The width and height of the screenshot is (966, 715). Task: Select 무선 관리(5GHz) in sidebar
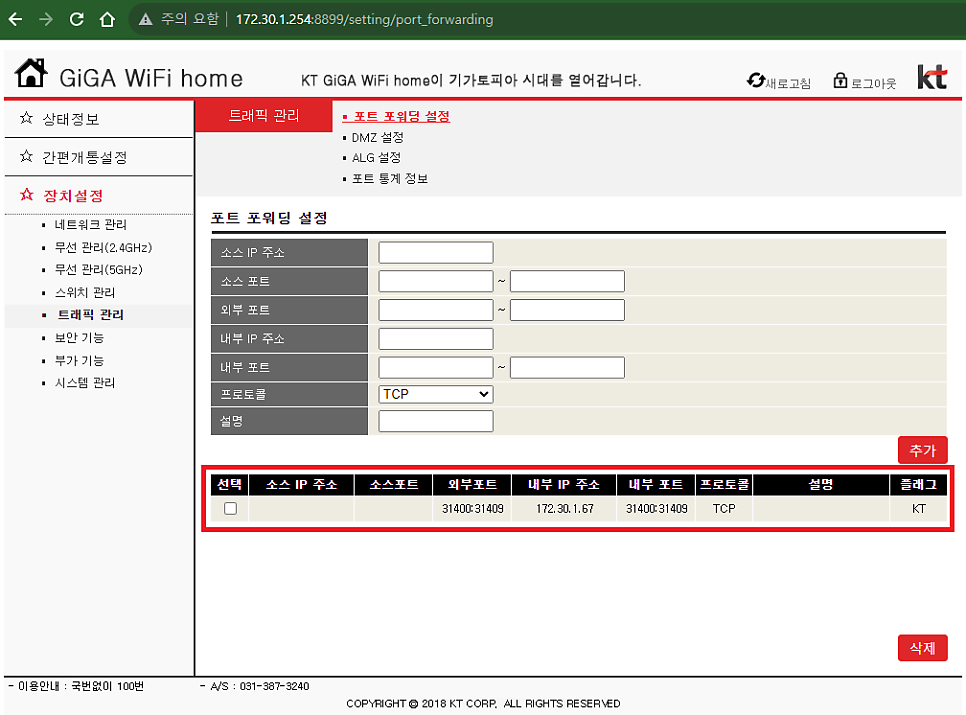pyautogui.click(x=99, y=270)
